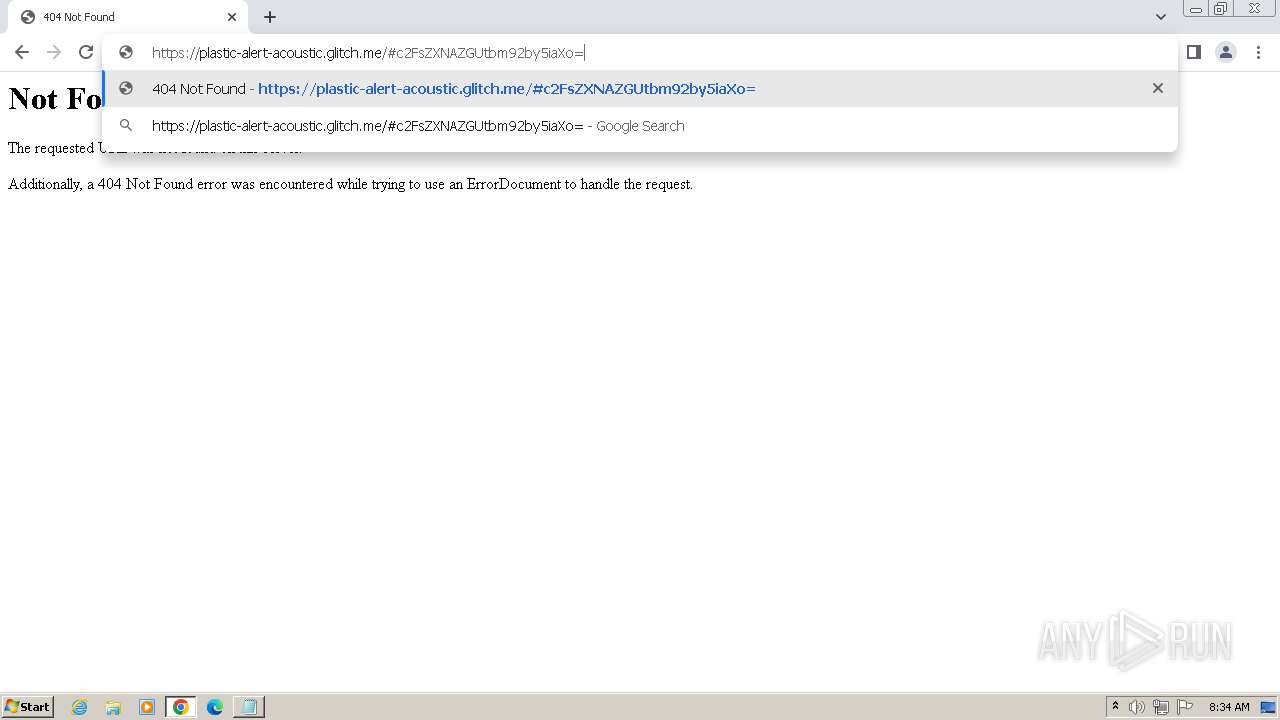Screen dimensions: 1280x720
Task: Select the 404 Not Found tab
Action: pos(128,17)
